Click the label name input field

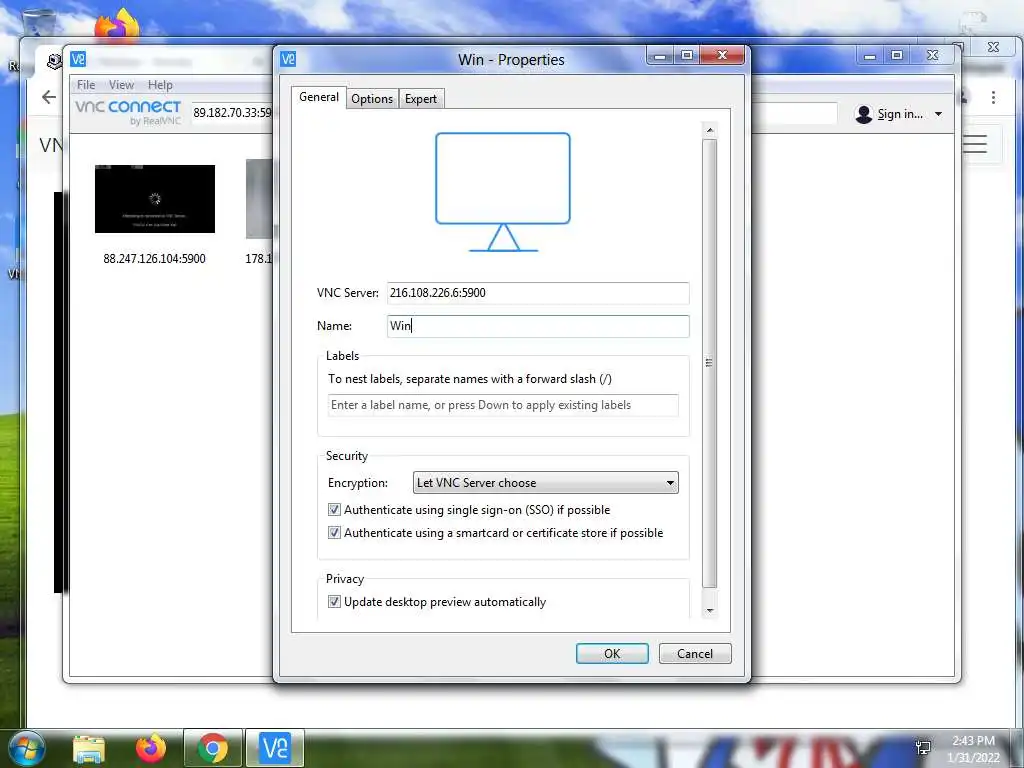click(503, 405)
